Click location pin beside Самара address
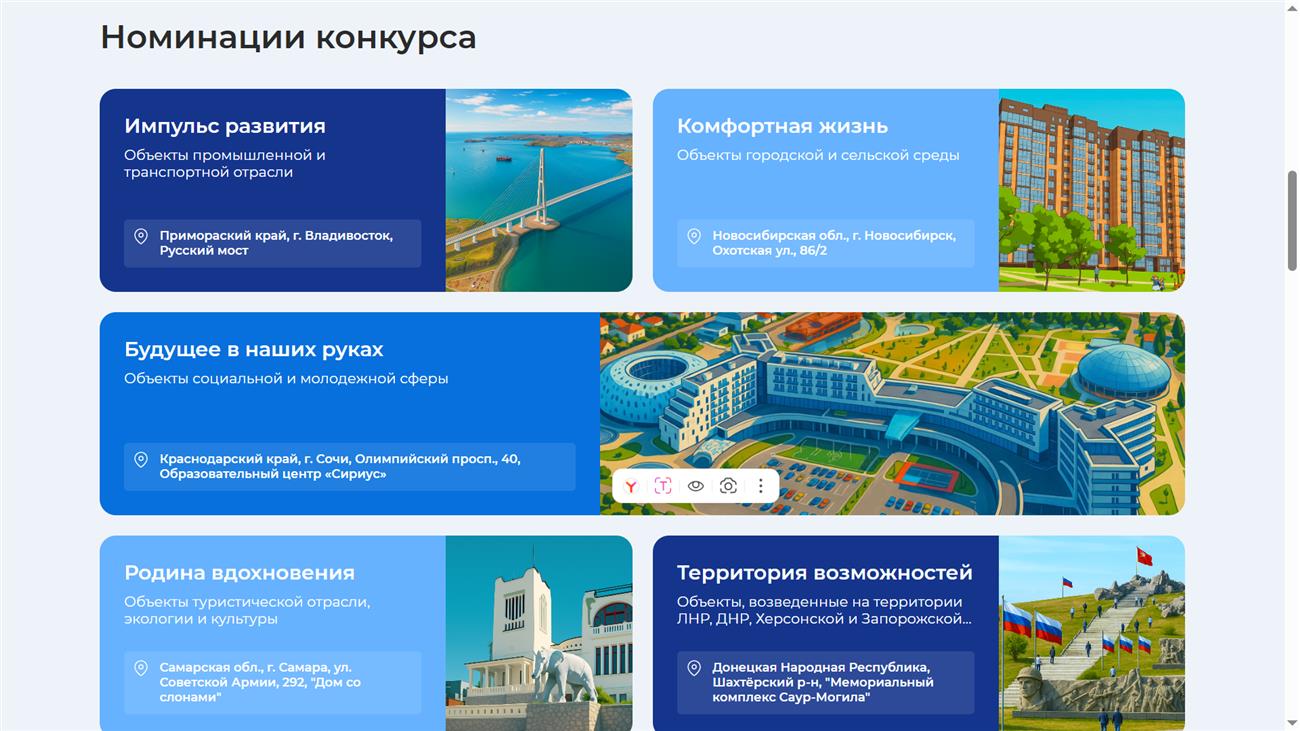1300x731 pixels. pos(141,668)
